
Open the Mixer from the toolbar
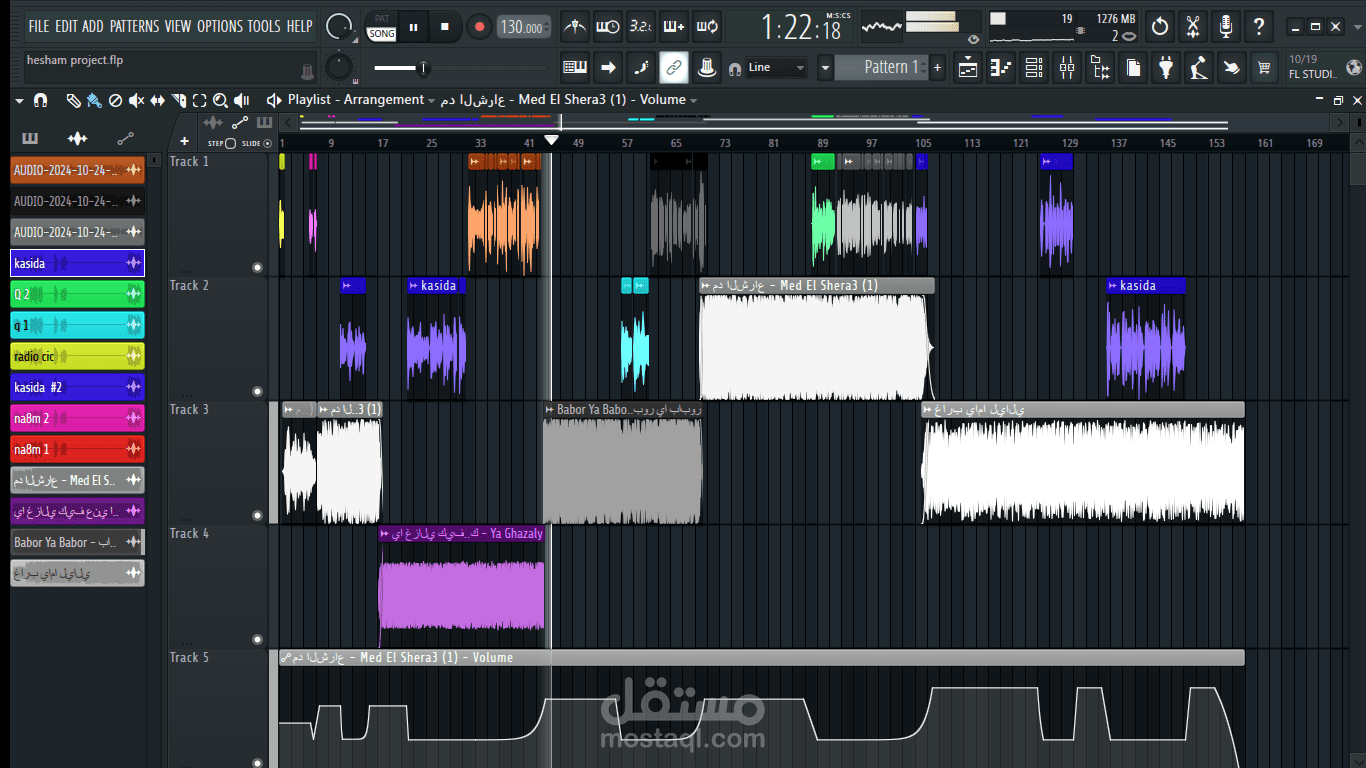coord(1067,67)
